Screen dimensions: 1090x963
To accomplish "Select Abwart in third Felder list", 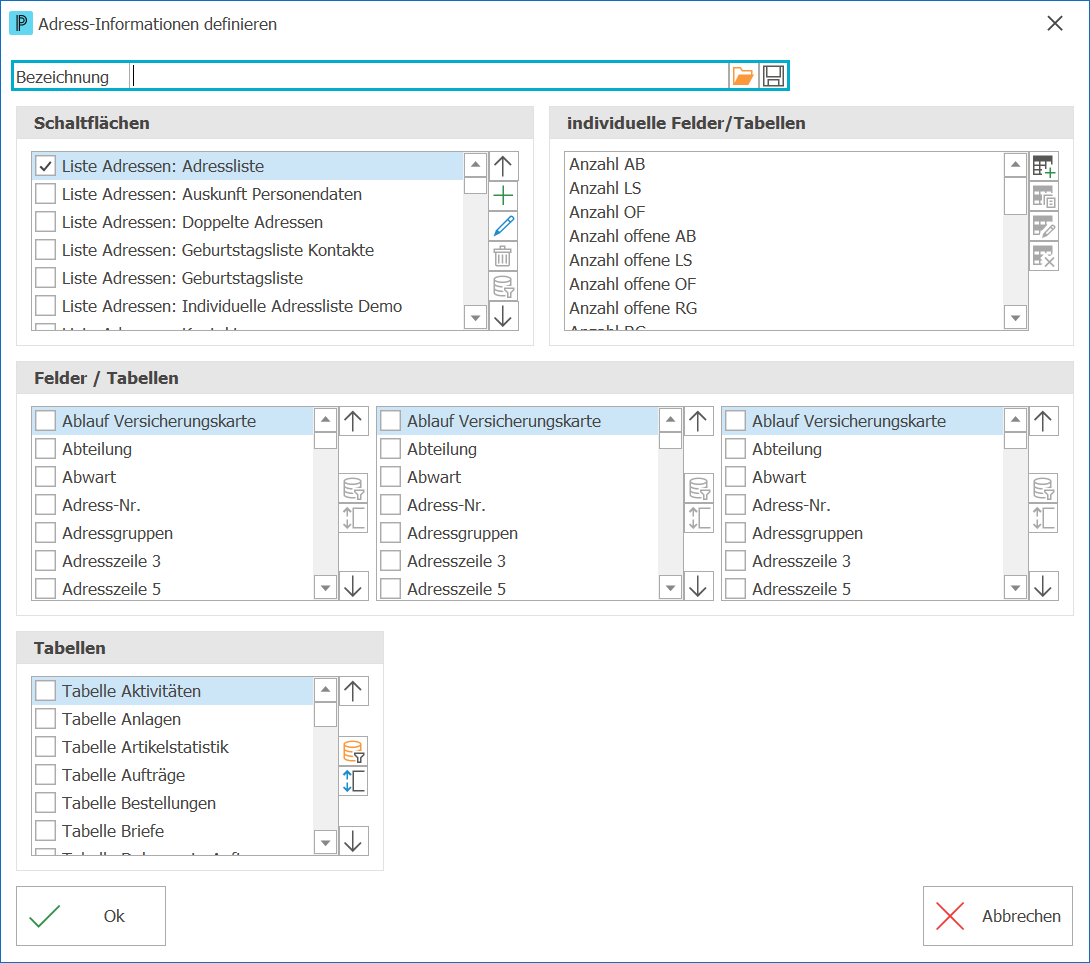I will point(863,477).
